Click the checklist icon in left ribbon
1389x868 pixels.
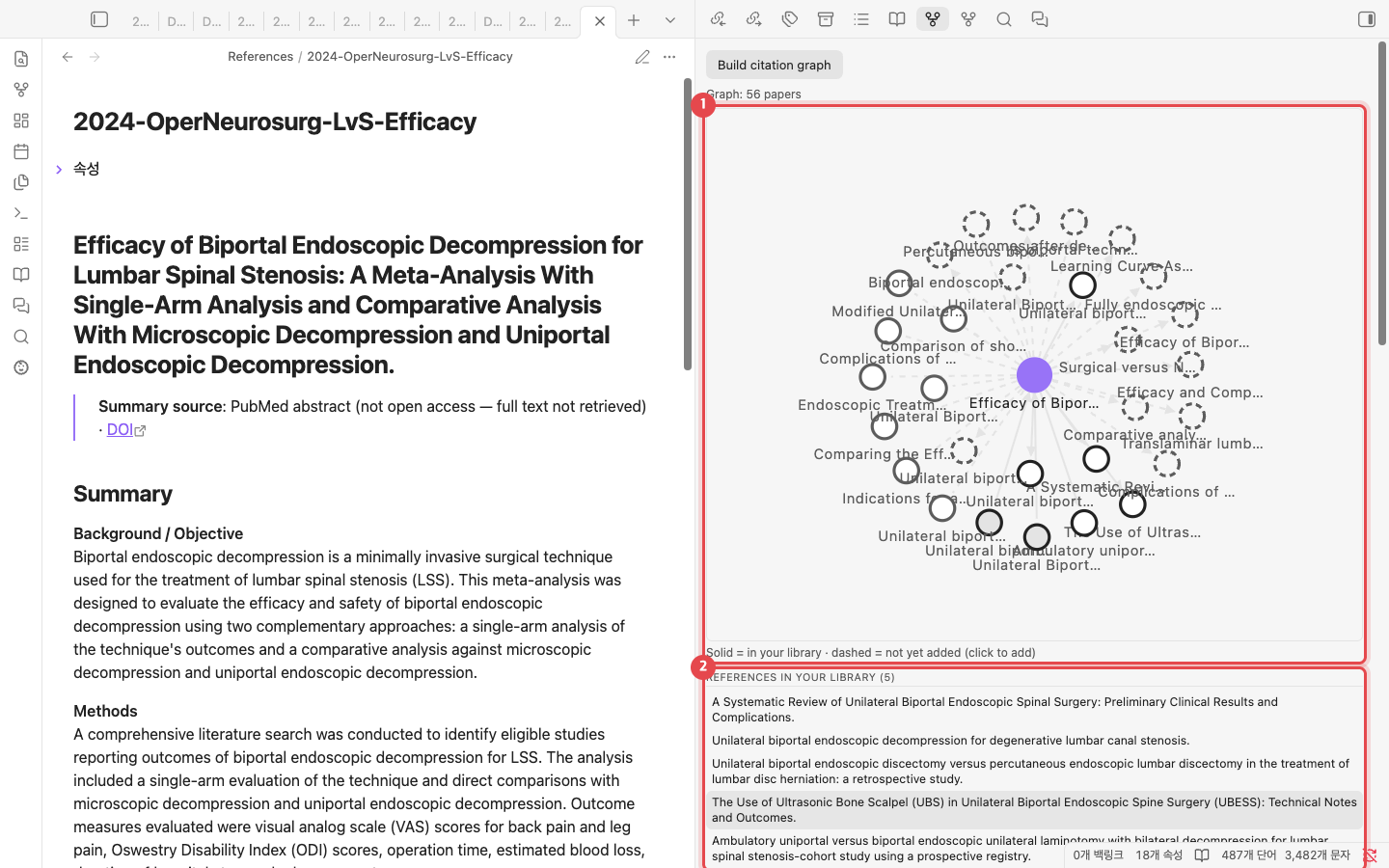(x=21, y=244)
